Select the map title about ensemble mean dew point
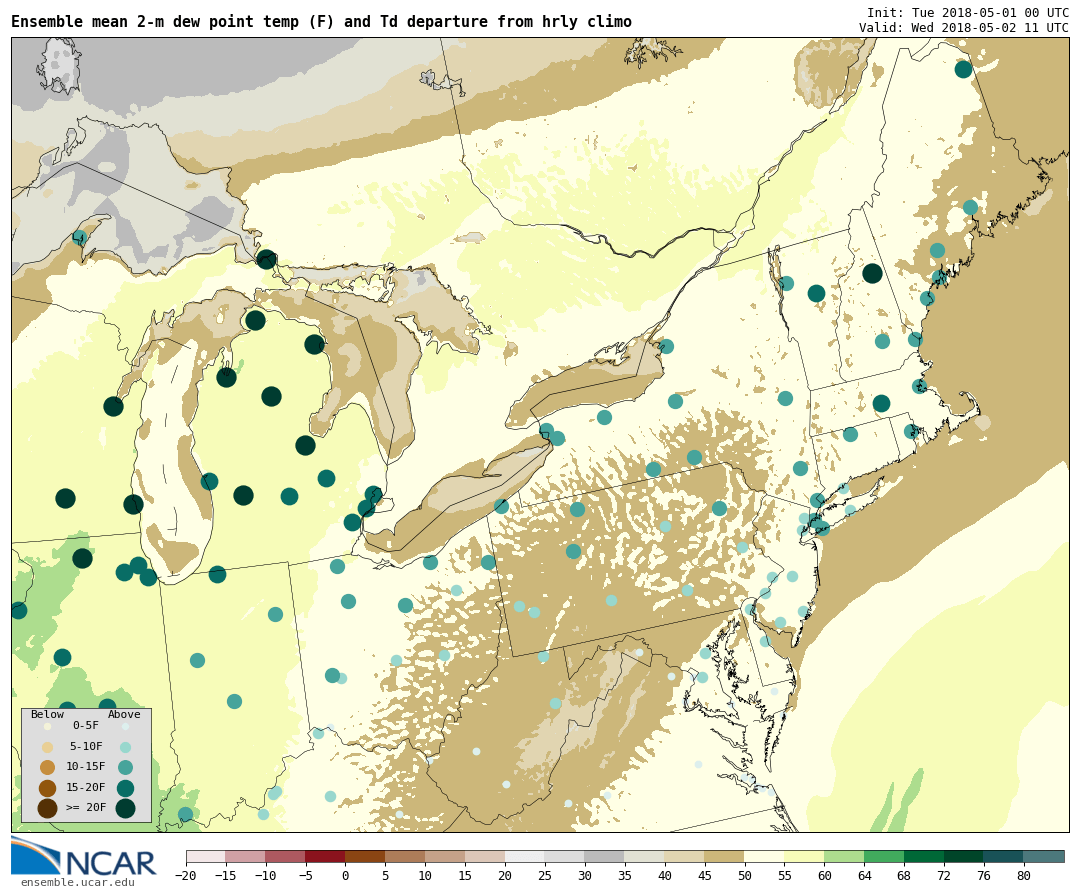This screenshot has height=895, width=1080. [x=321, y=21]
